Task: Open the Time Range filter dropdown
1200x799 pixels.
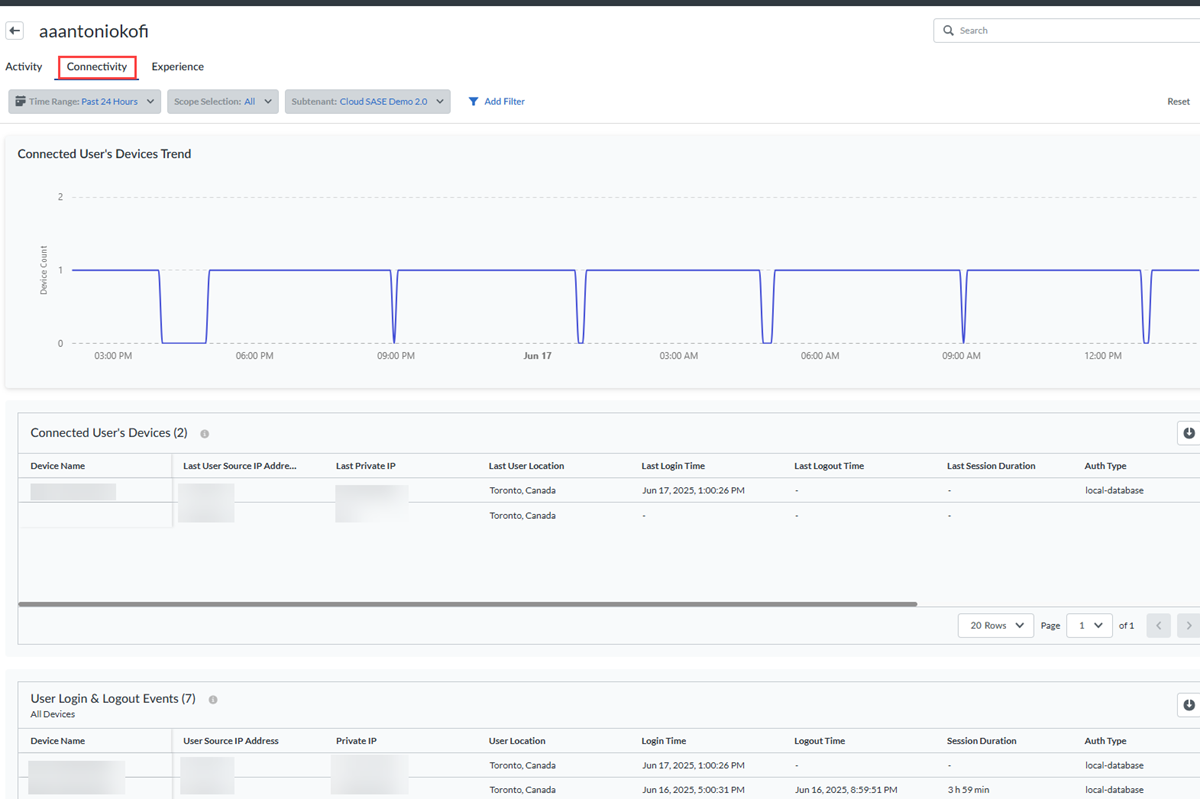Action: point(85,102)
